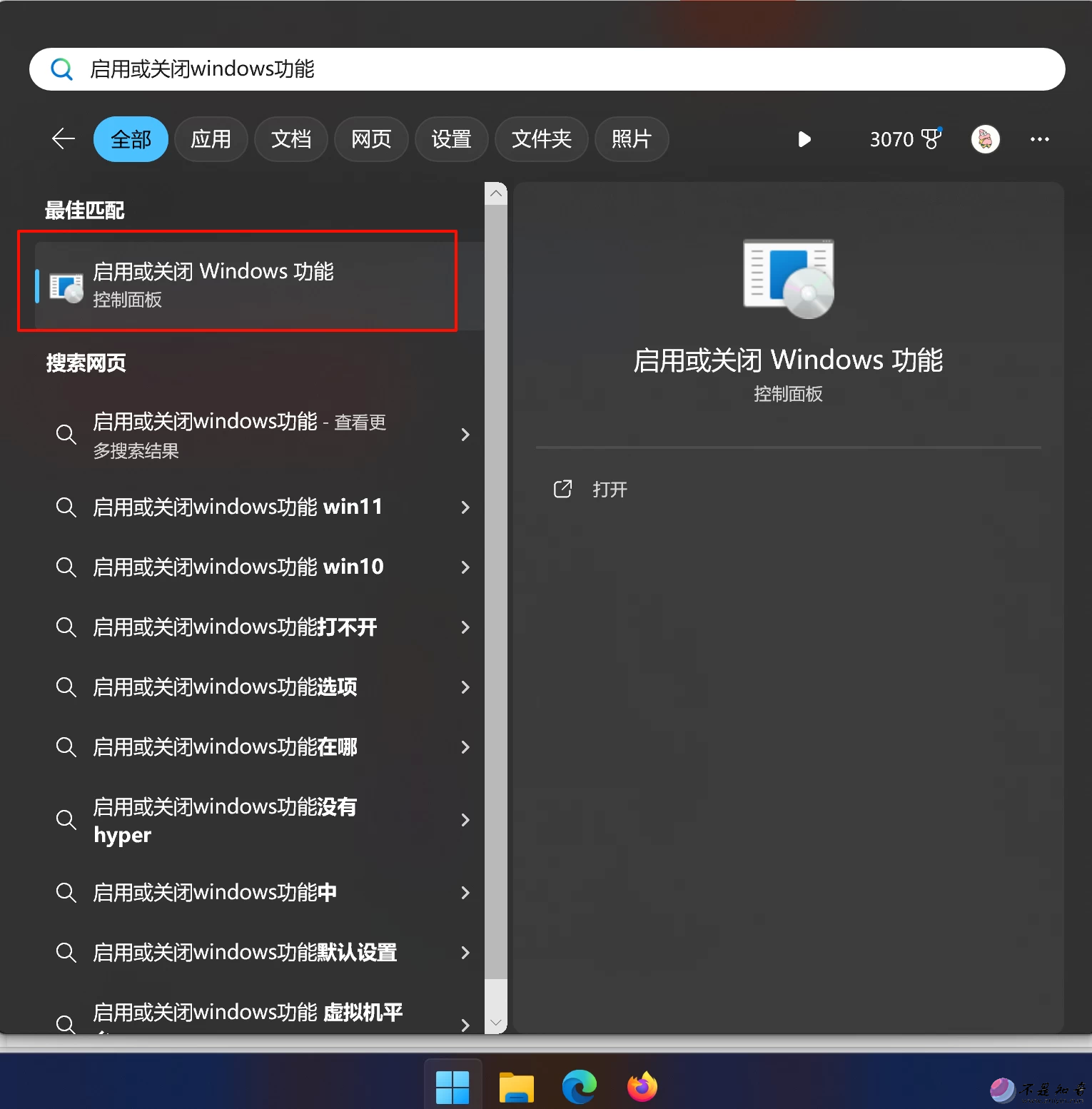
Task: Show more filters with the play arrow
Action: pyautogui.click(x=804, y=139)
